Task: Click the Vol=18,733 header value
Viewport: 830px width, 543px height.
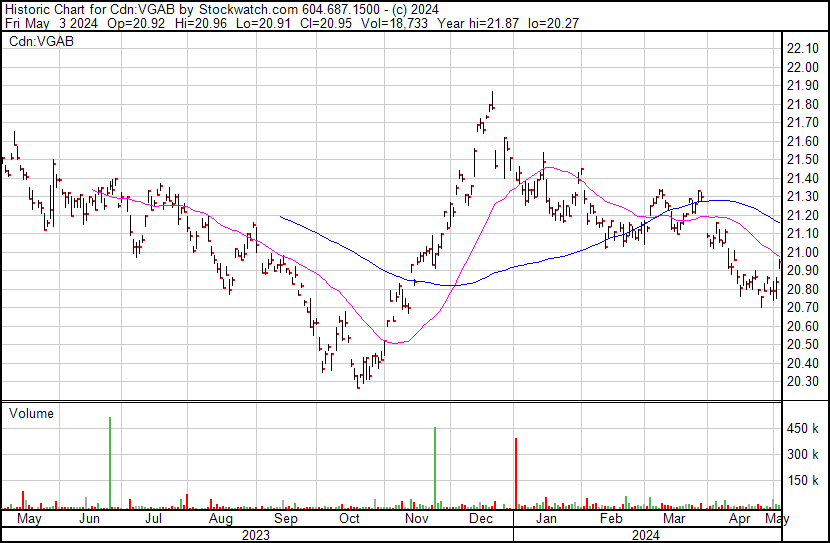Action: [x=394, y=23]
